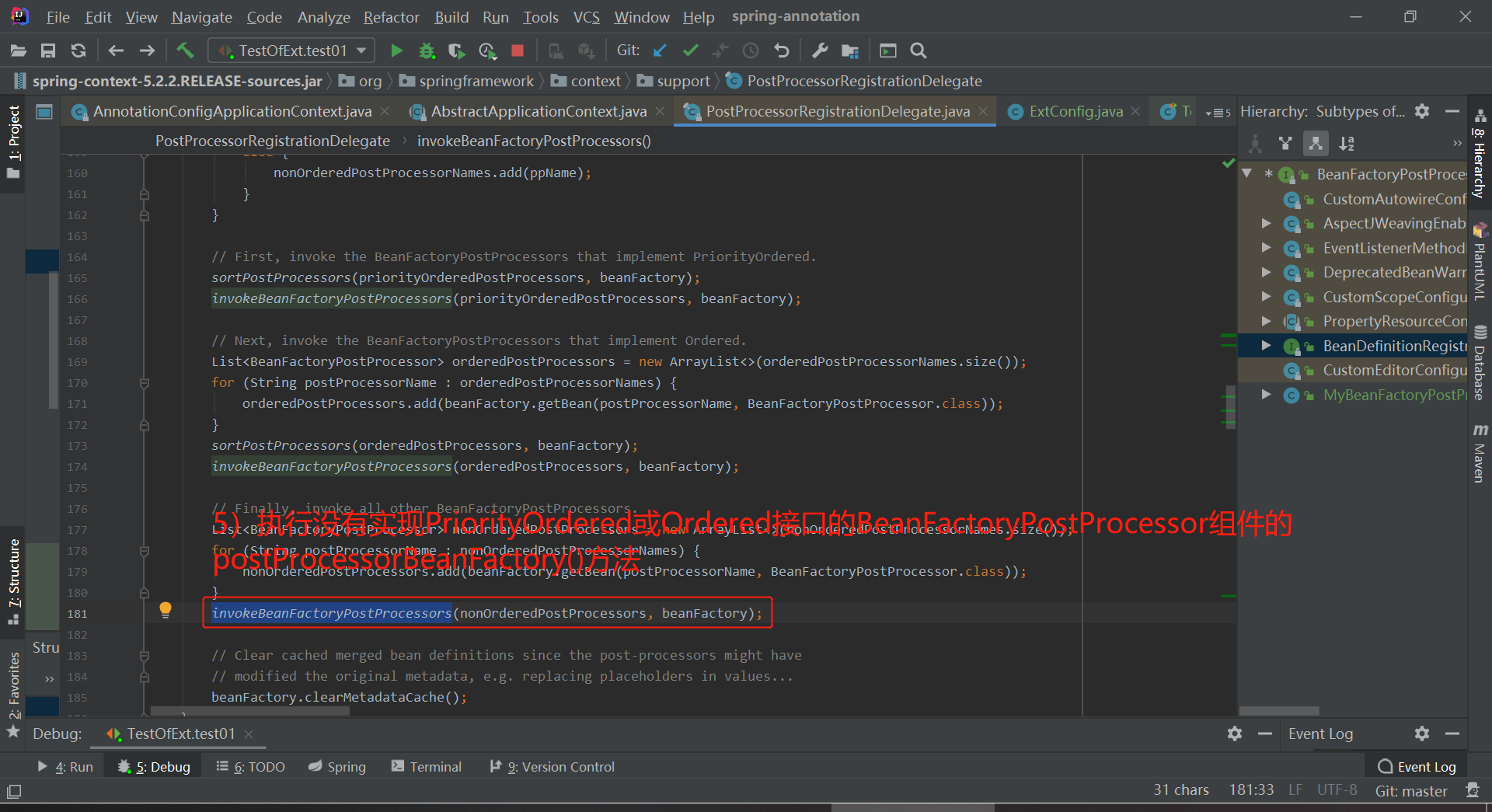Viewport: 1492px width, 812px height.
Task: Switch to AbstractApplicationContext.java tab
Action: click(538, 112)
